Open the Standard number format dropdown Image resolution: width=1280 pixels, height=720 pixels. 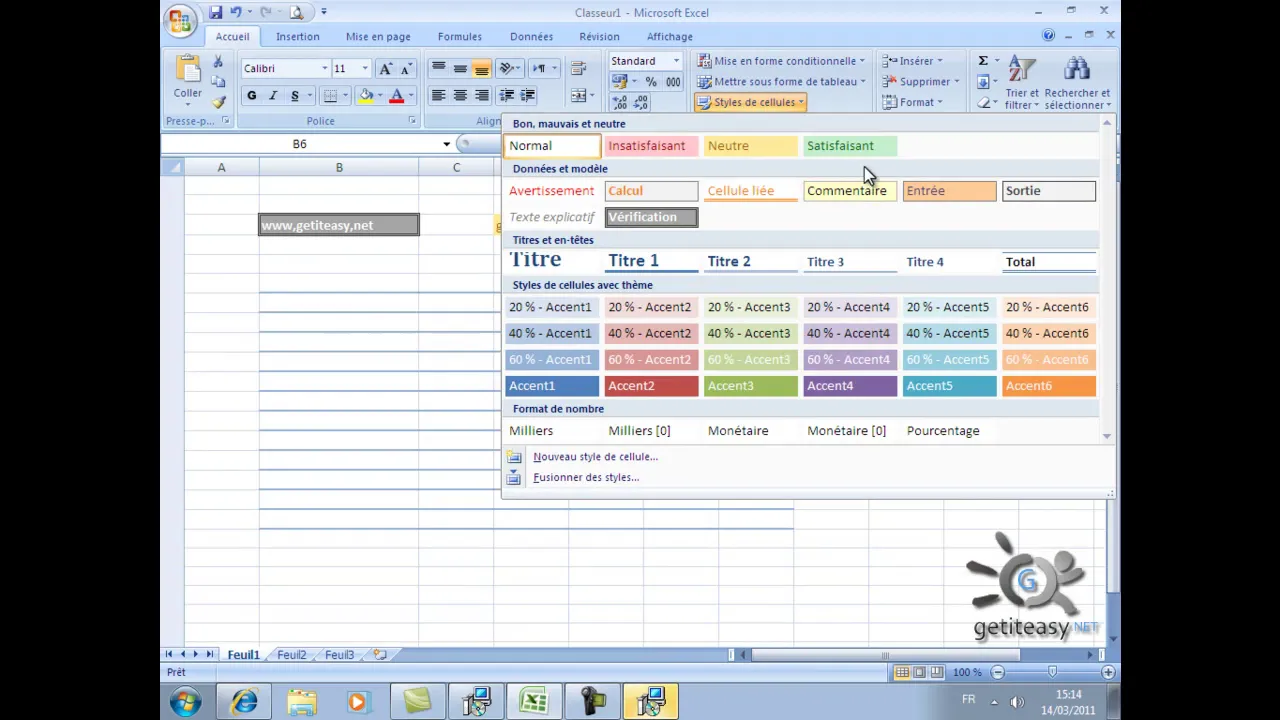pyautogui.click(x=676, y=61)
